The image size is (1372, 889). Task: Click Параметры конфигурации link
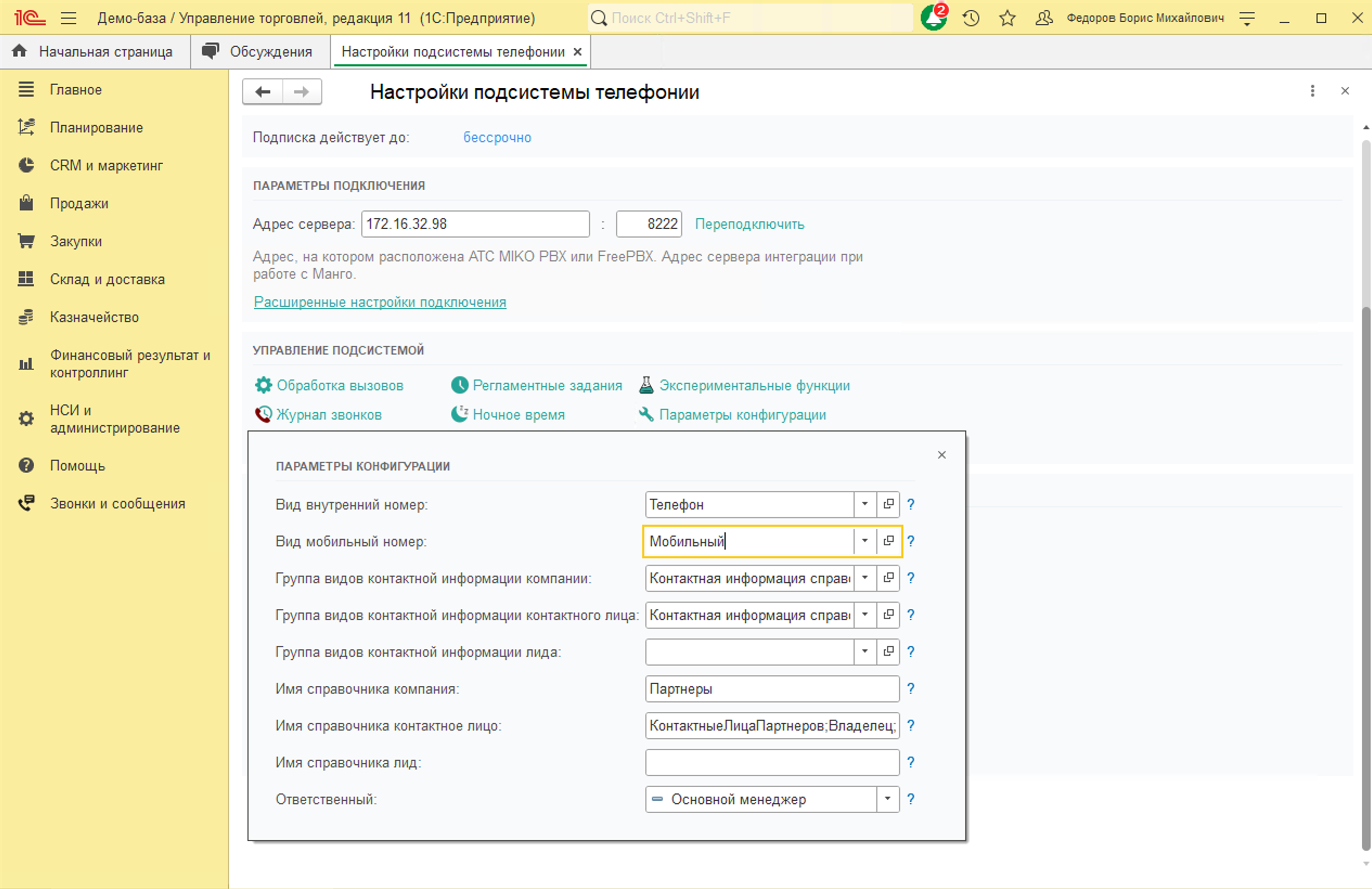732,414
